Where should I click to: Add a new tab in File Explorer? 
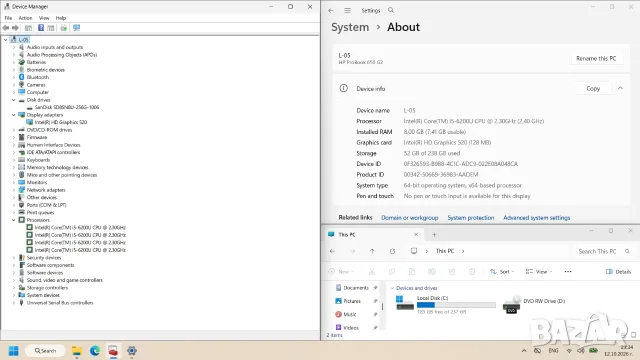coord(434,235)
